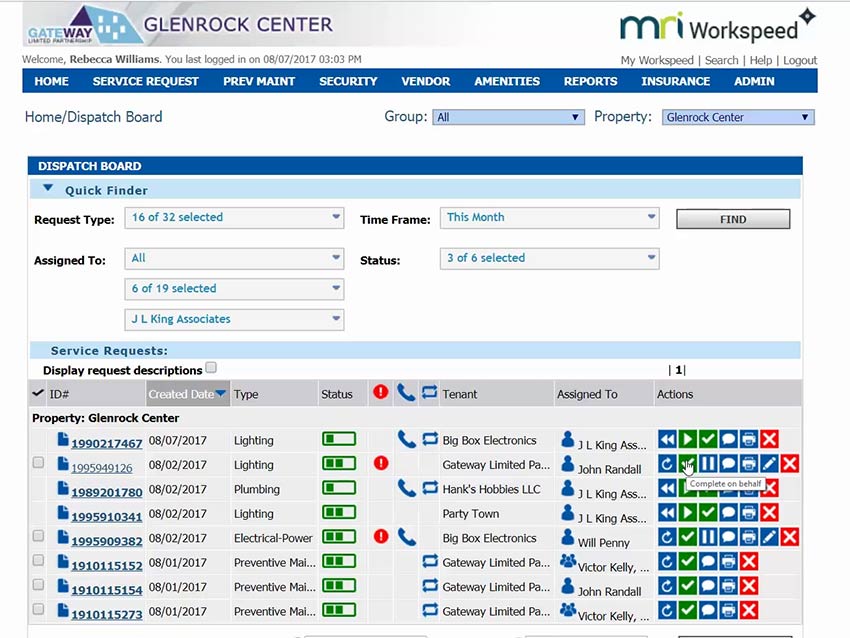Open the Property dropdown showing Glenrock Center
Viewport: 850px width, 638px height.
(738, 117)
